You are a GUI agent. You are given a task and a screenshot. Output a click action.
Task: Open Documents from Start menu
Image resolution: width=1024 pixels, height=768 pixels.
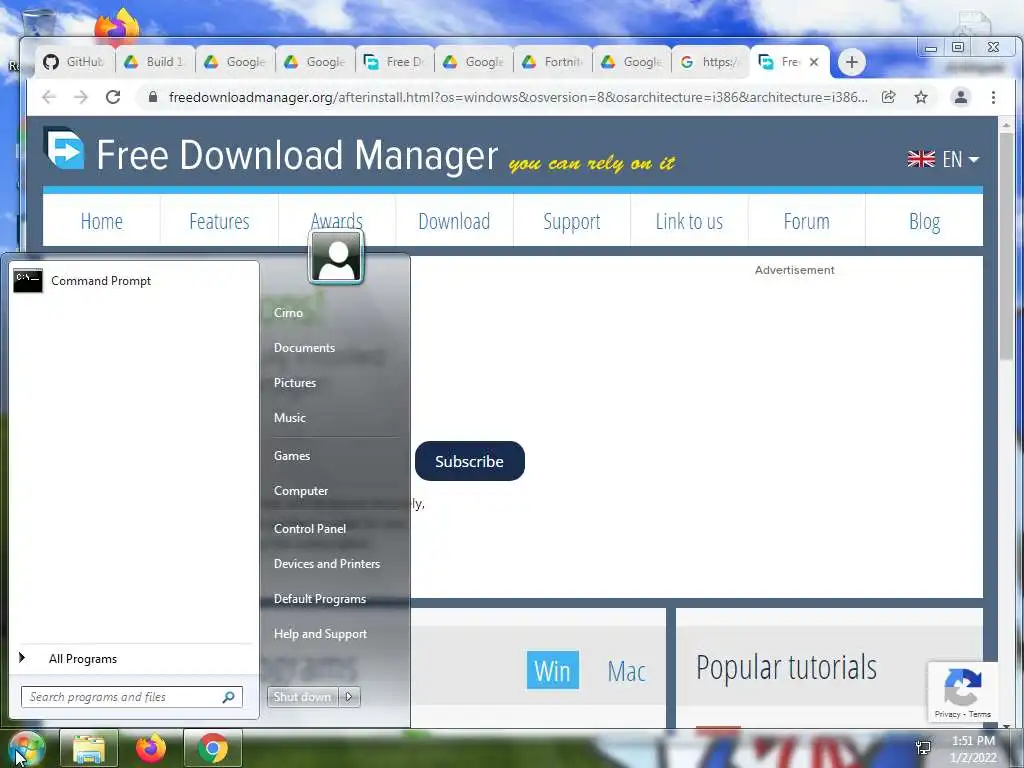pyautogui.click(x=304, y=348)
